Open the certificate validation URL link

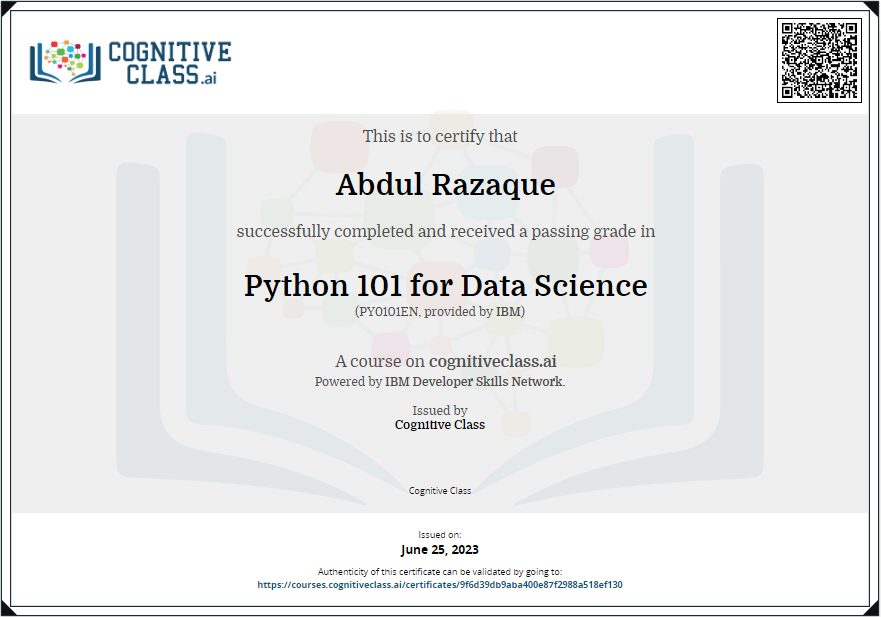click(440, 584)
